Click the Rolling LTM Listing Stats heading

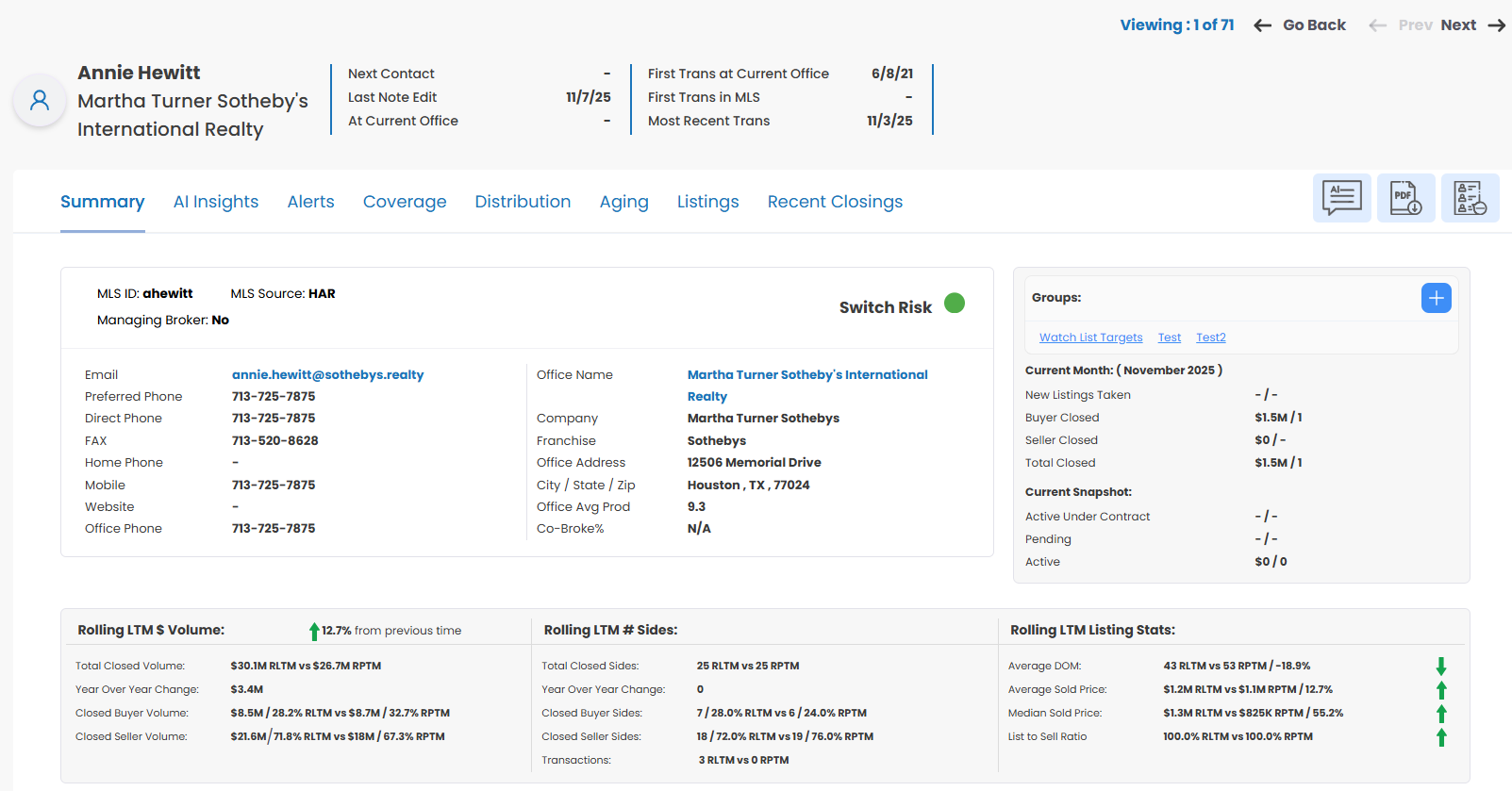1092,631
